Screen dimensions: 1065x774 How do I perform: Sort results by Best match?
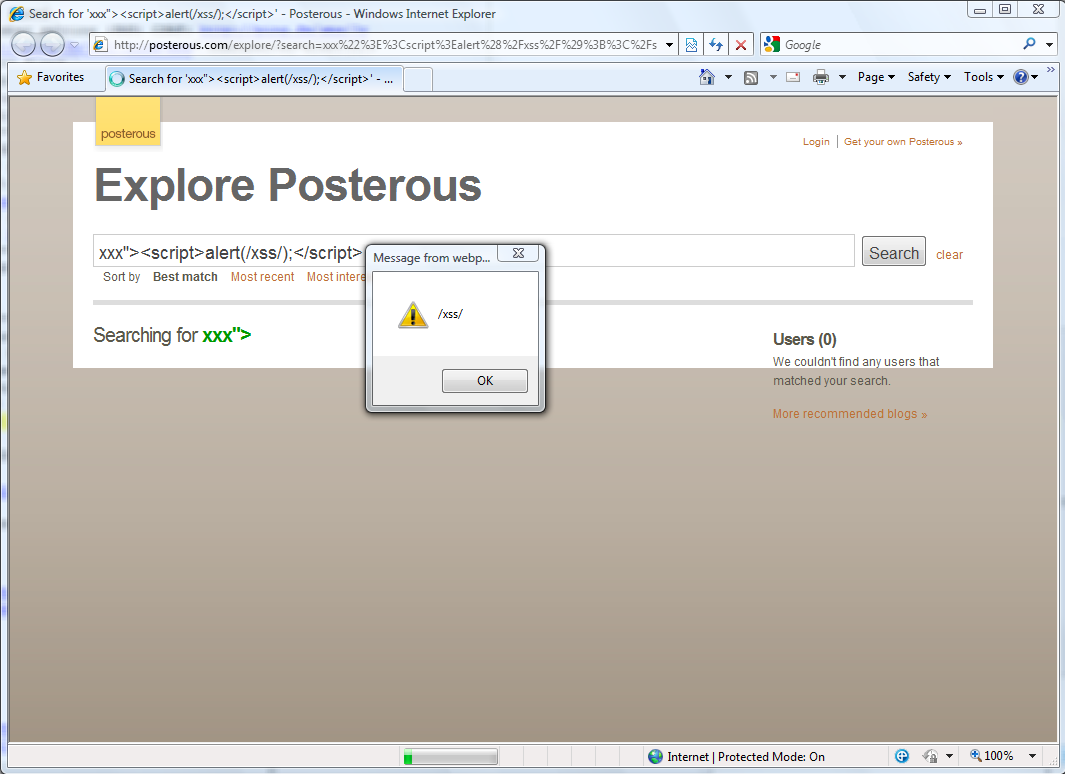point(185,277)
